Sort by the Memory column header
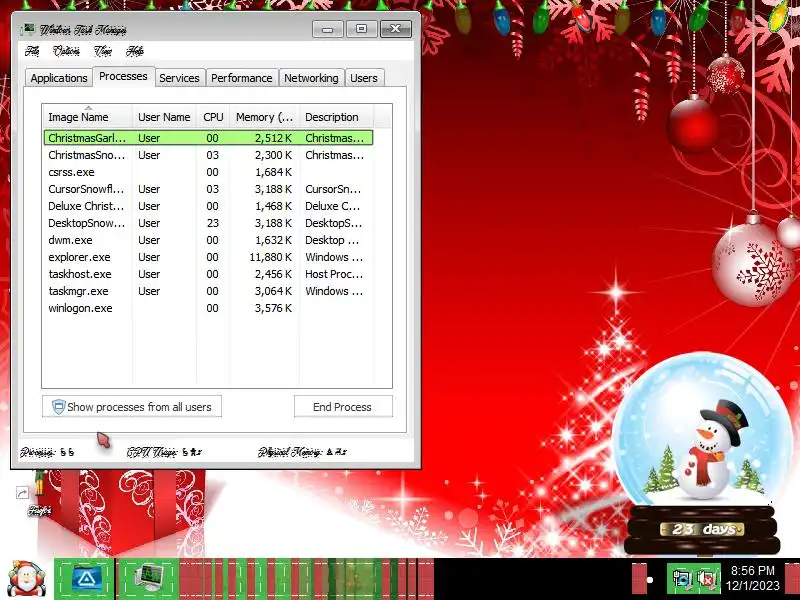The width and height of the screenshot is (800, 600). pos(264,117)
